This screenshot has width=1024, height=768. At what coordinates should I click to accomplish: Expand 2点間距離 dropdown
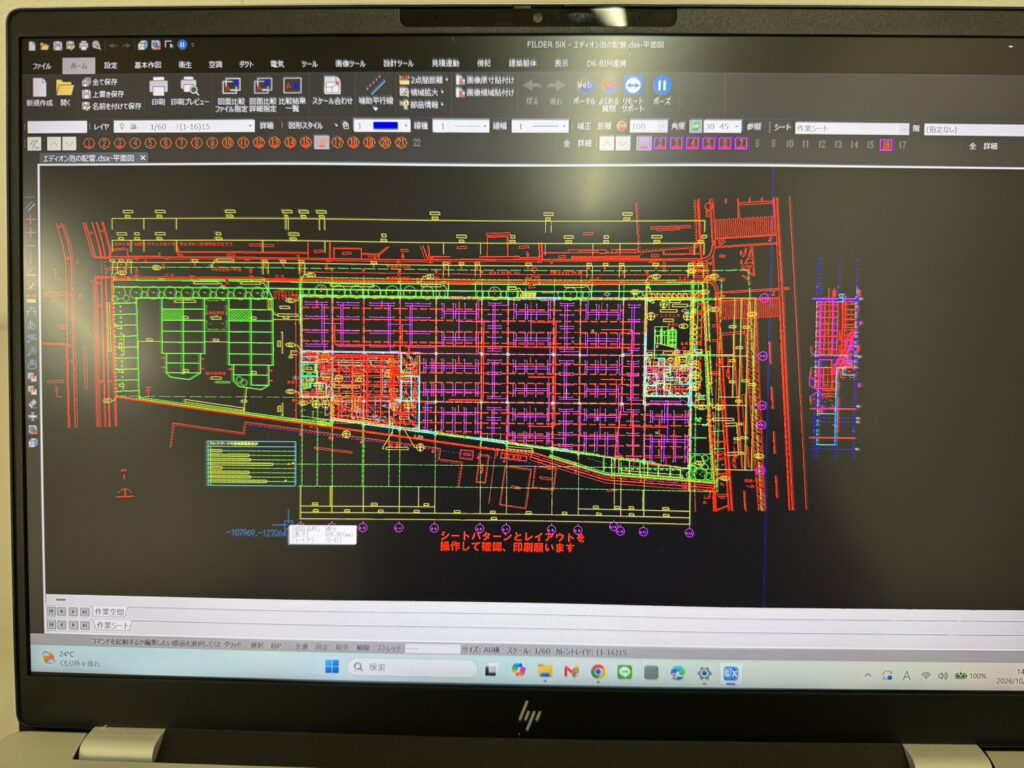click(447, 80)
